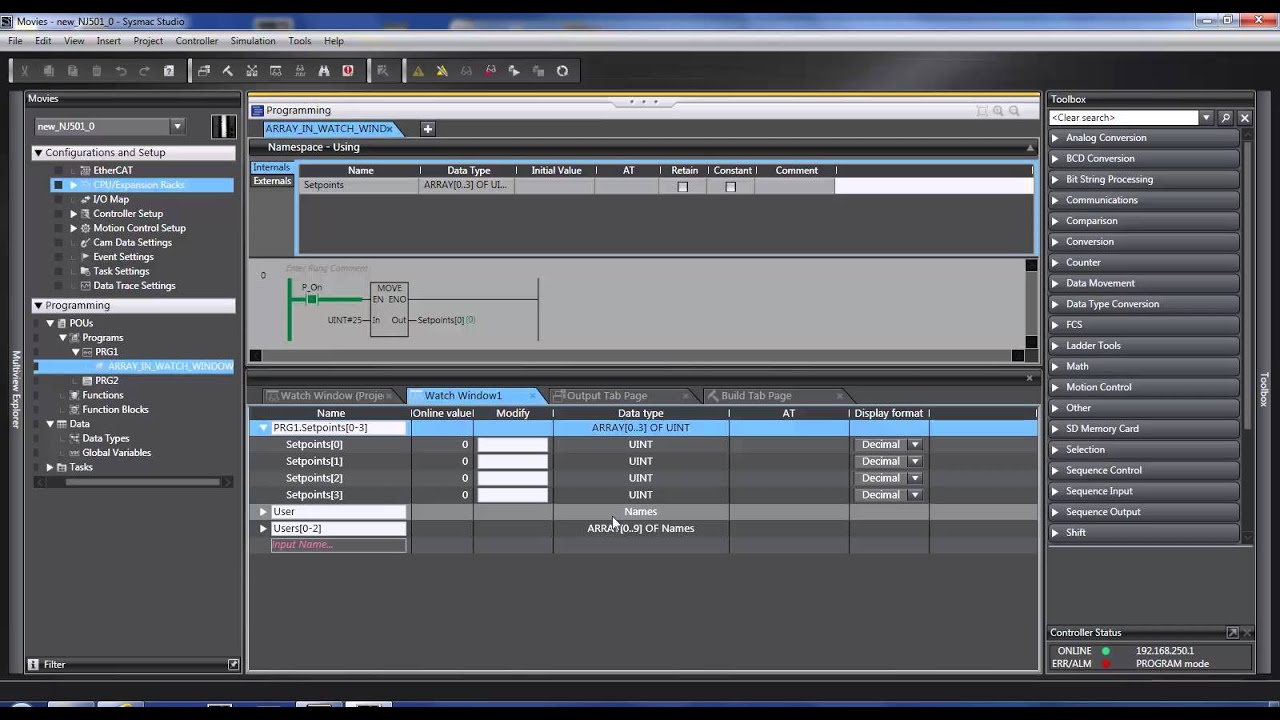1280x720 pixels.
Task: Click the help question-mark toolbar icon
Action: click(x=169, y=71)
